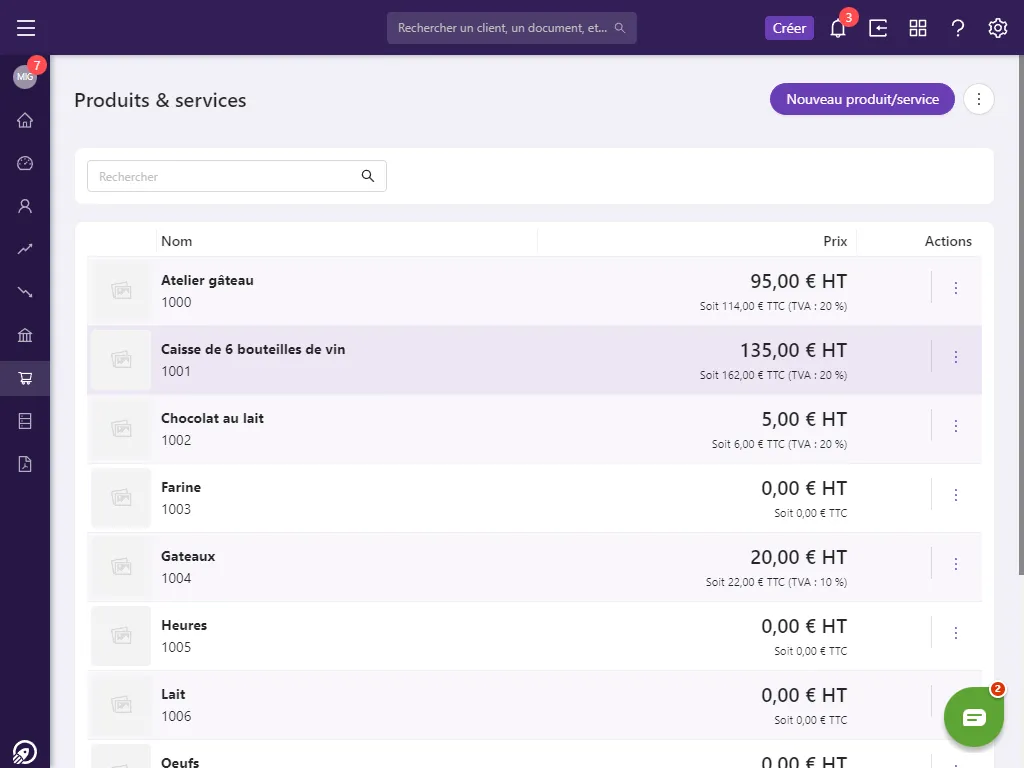The height and width of the screenshot is (768, 1024).
Task: Click Lait image thumbnail
Action: [121, 705]
